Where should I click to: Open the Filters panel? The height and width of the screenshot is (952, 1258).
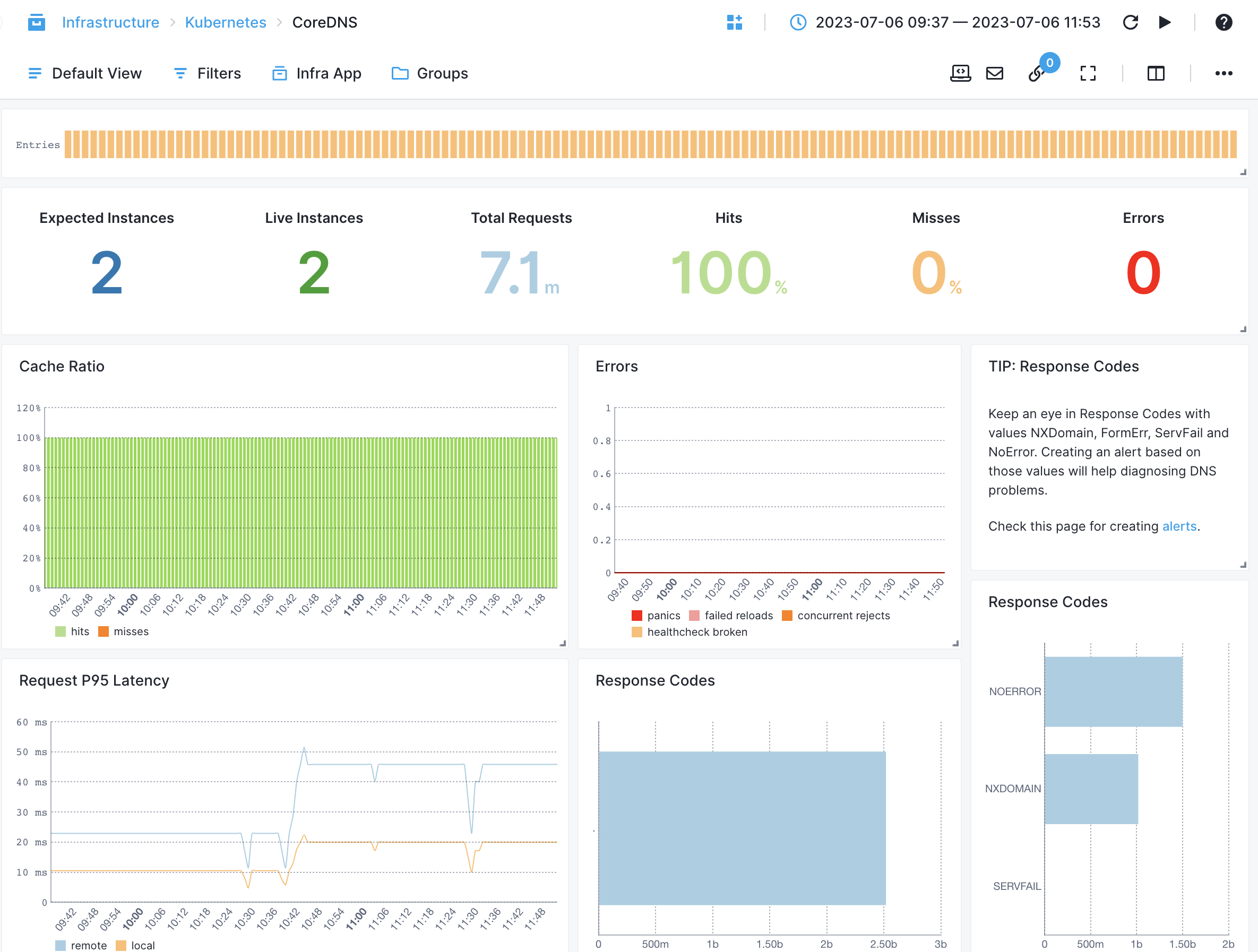pyautogui.click(x=207, y=73)
